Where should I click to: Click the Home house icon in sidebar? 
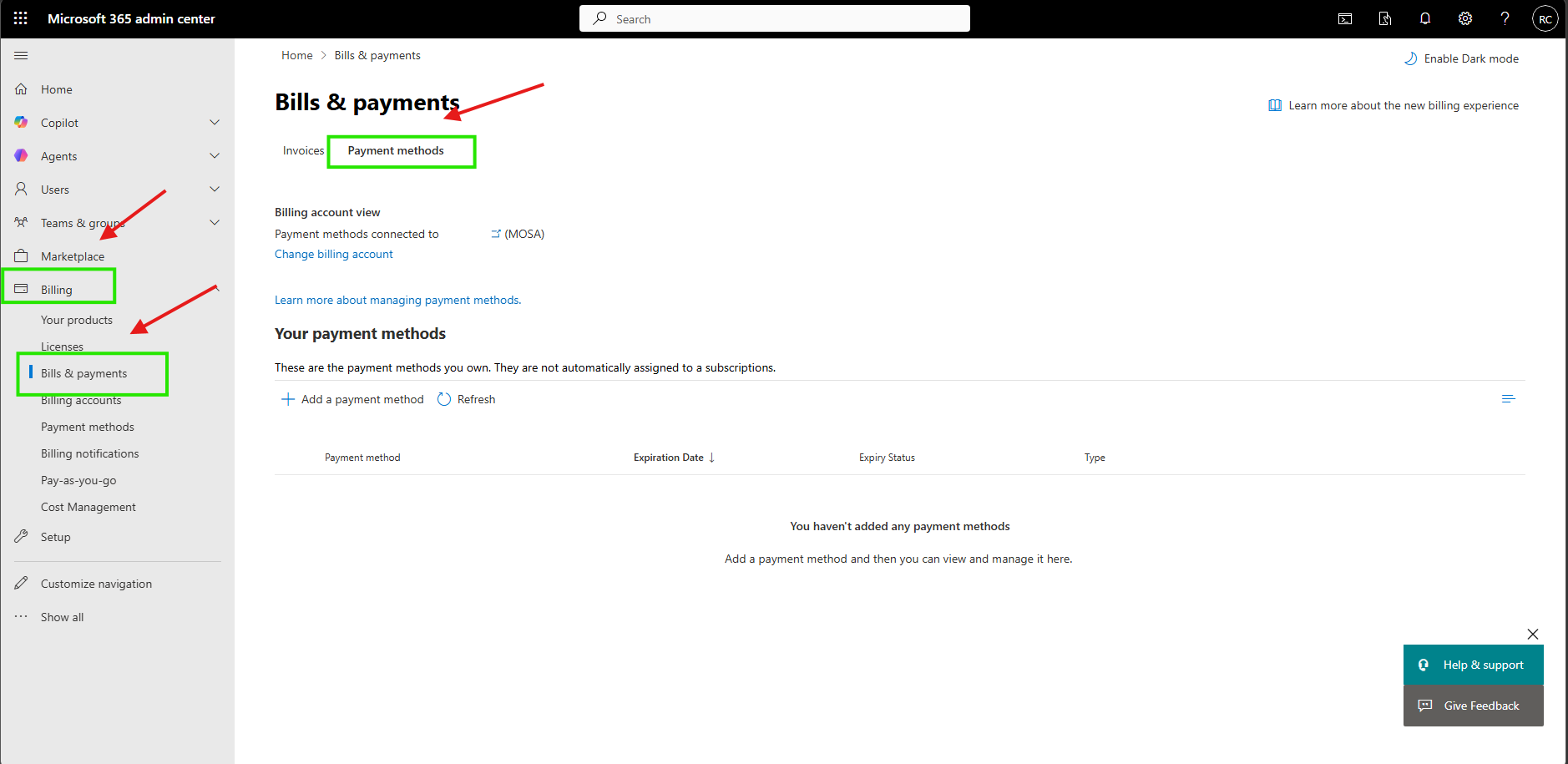tap(22, 89)
